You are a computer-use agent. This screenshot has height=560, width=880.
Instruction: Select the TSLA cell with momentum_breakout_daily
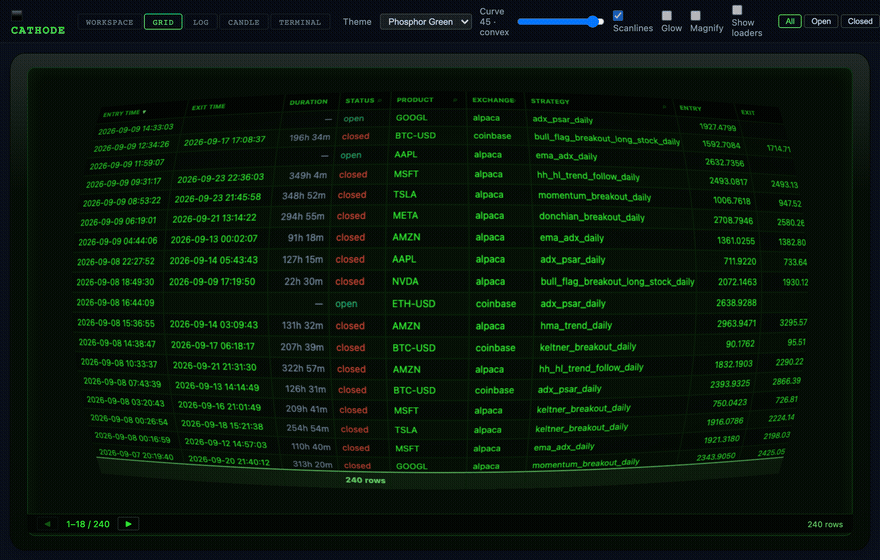click(405, 195)
